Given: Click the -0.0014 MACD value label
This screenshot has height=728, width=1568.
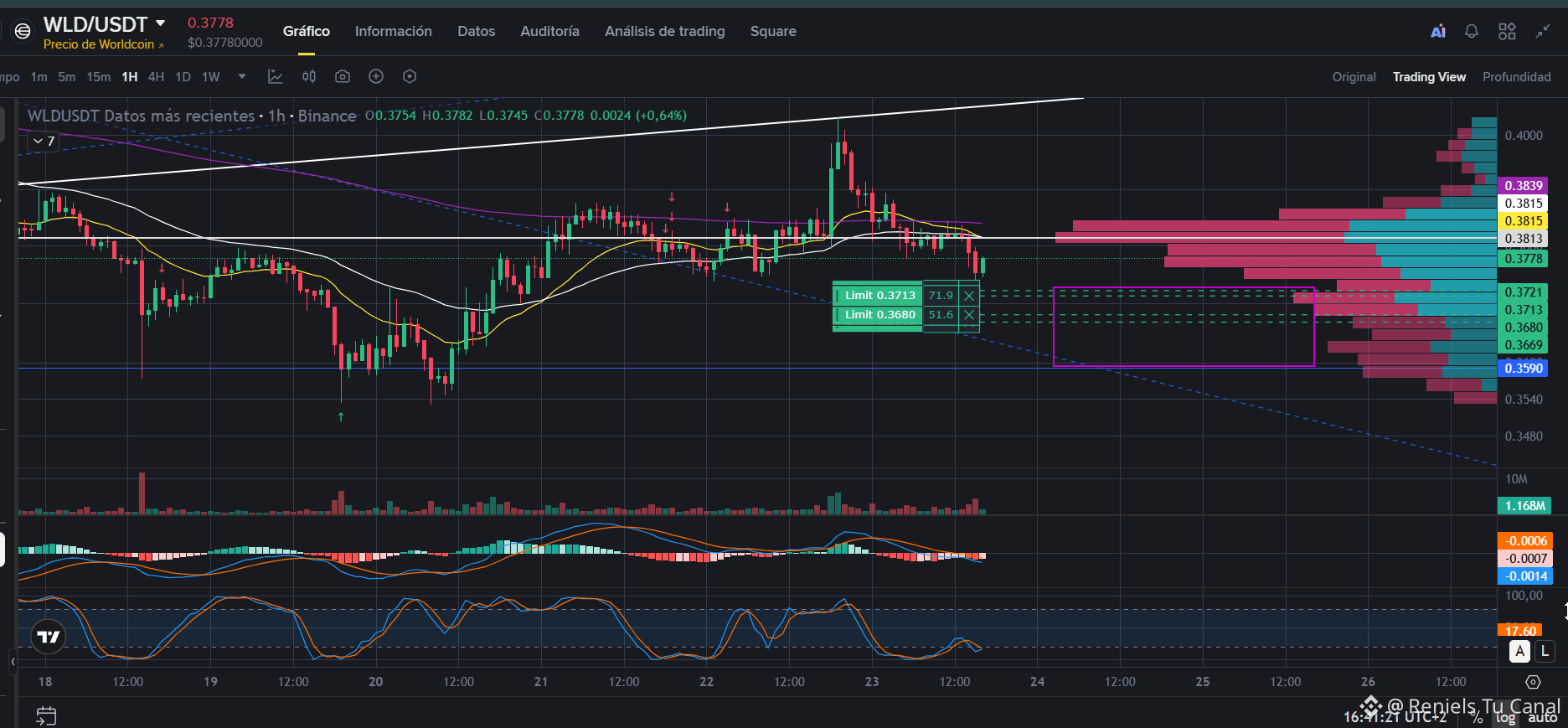Looking at the screenshot, I should coord(1525,576).
